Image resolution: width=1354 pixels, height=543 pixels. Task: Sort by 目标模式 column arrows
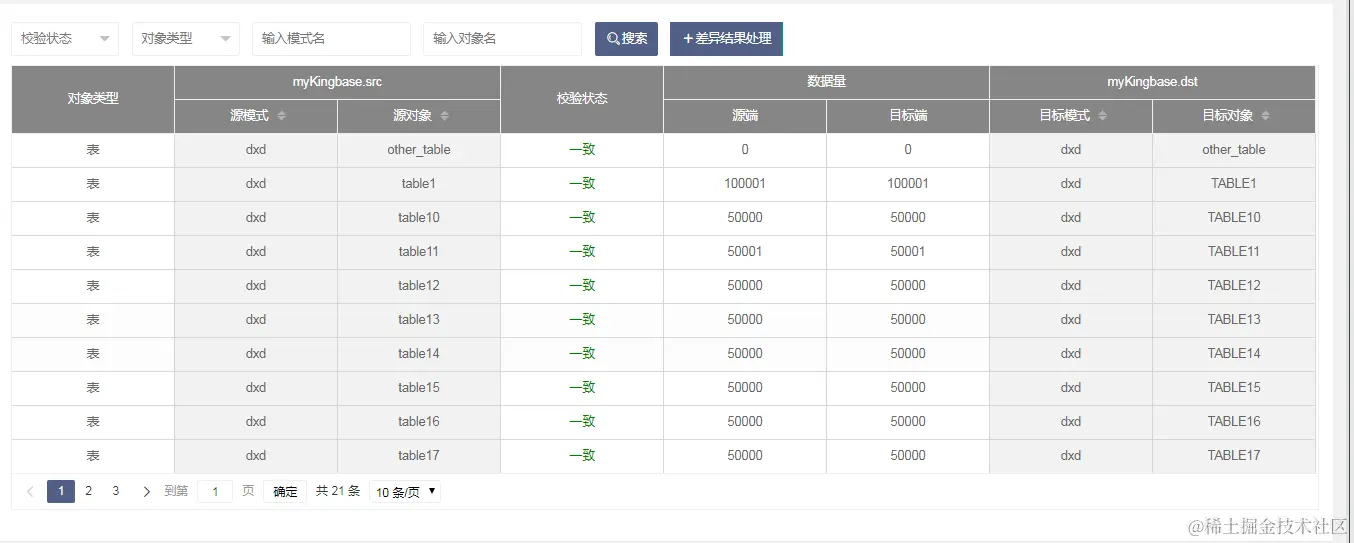coord(1103,116)
